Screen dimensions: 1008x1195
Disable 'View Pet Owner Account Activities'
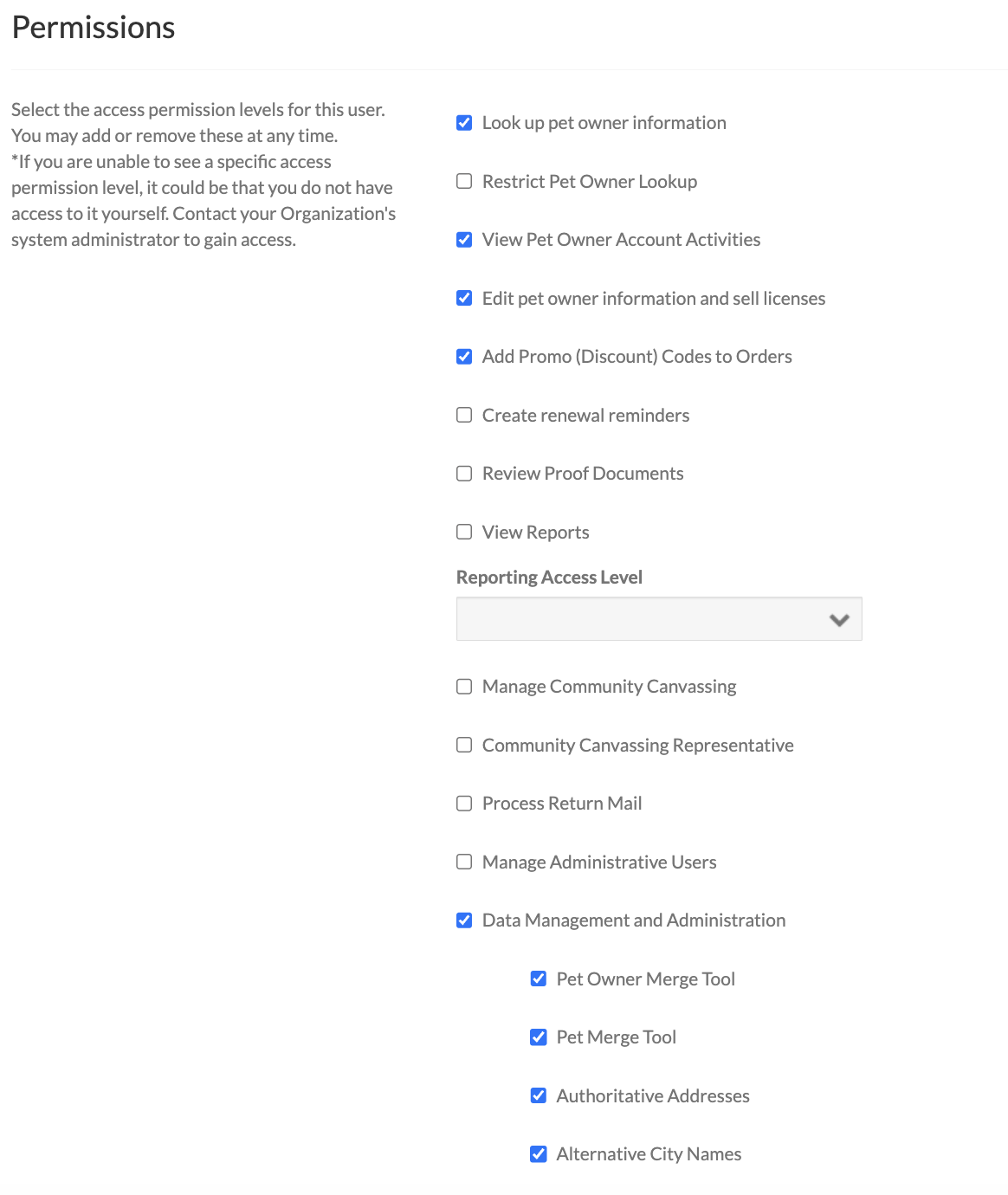pyautogui.click(x=463, y=239)
